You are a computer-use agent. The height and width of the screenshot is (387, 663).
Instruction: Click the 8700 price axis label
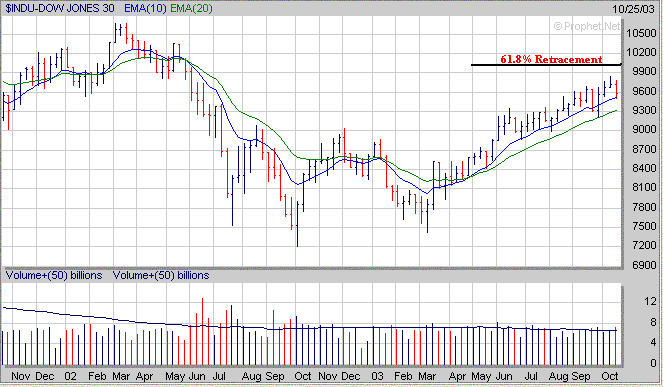click(644, 149)
